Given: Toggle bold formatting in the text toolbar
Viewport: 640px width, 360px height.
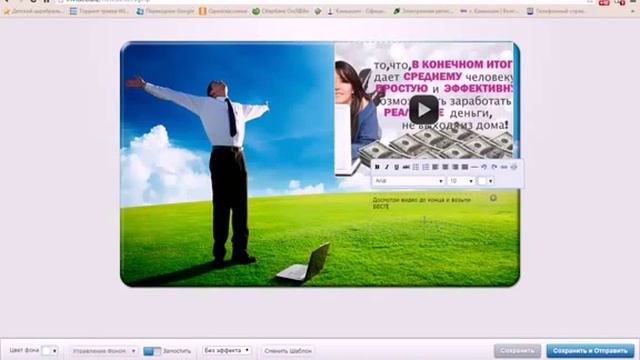Looking at the screenshot, I should (377, 167).
